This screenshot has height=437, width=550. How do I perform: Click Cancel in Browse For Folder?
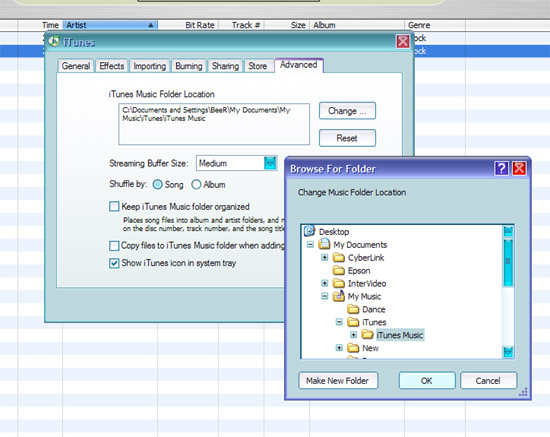tap(488, 381)
